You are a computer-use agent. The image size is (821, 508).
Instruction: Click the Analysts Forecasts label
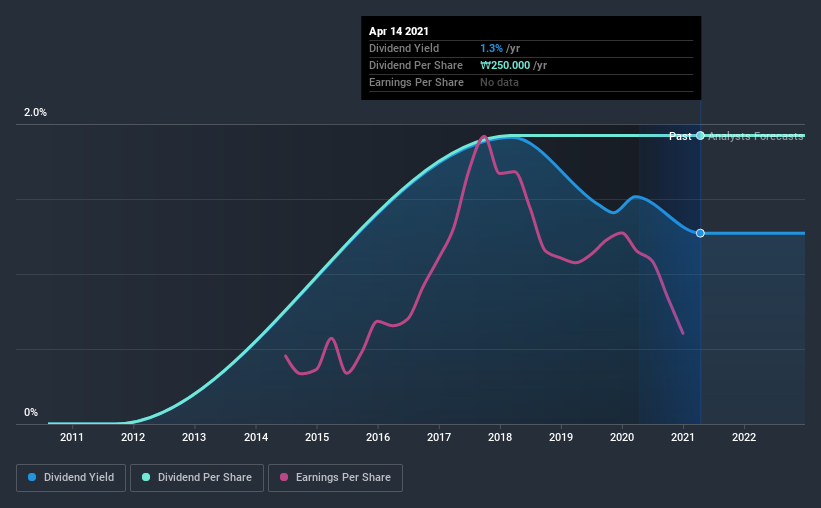coord(756,136)
